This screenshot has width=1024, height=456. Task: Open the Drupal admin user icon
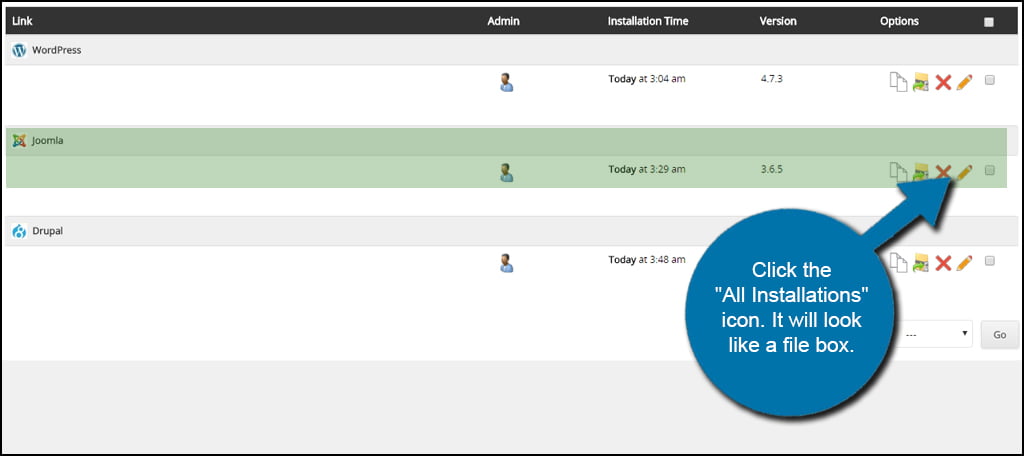pyautogui.click(x=506, y=263)
